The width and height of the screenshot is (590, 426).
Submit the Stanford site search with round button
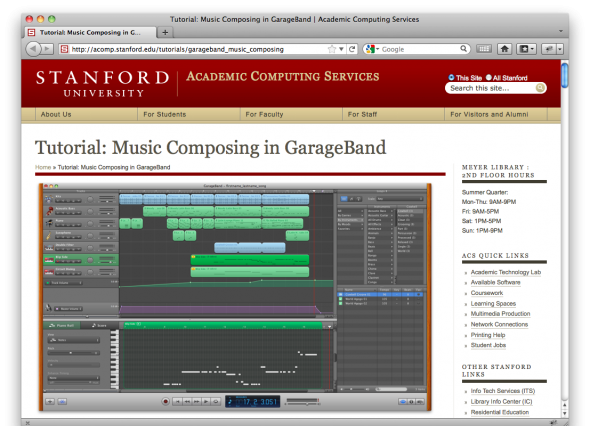tap(540, 88)
